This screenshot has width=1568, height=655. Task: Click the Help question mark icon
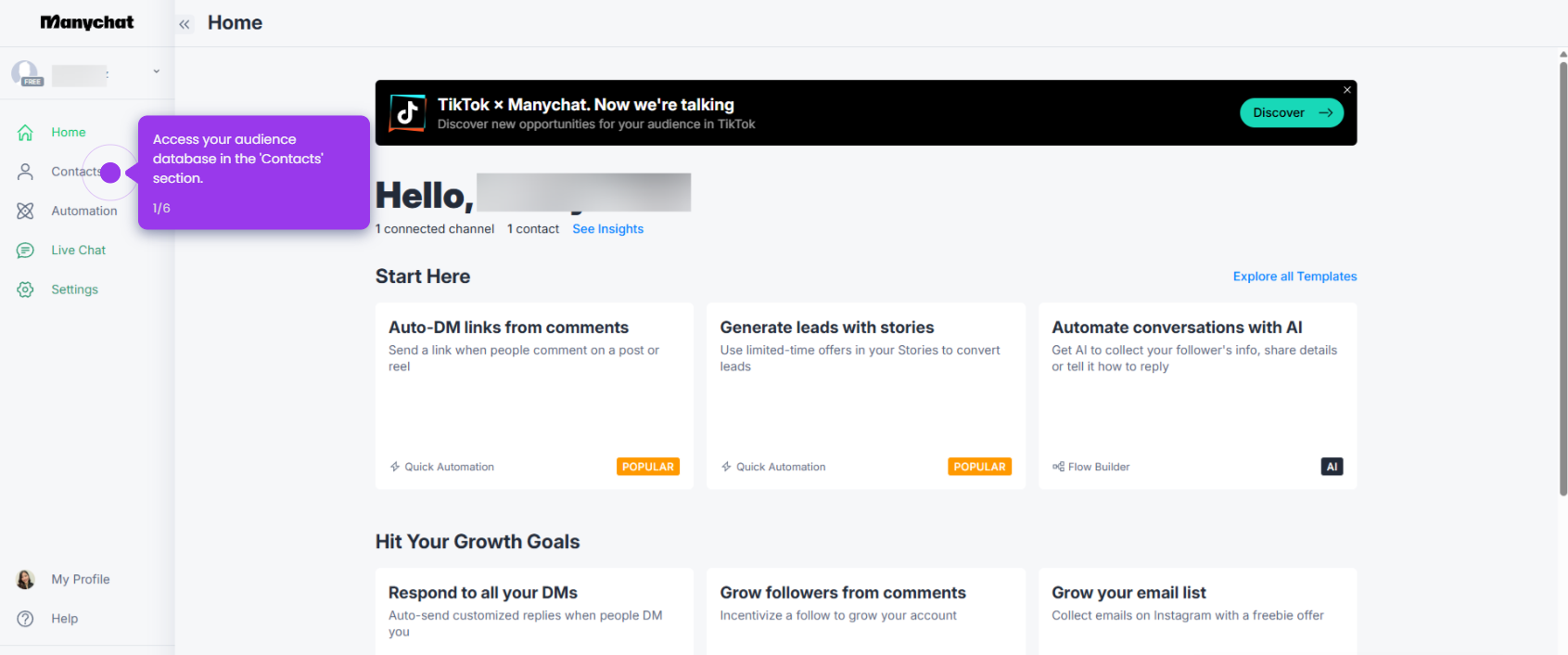click(x=25, y=619)
